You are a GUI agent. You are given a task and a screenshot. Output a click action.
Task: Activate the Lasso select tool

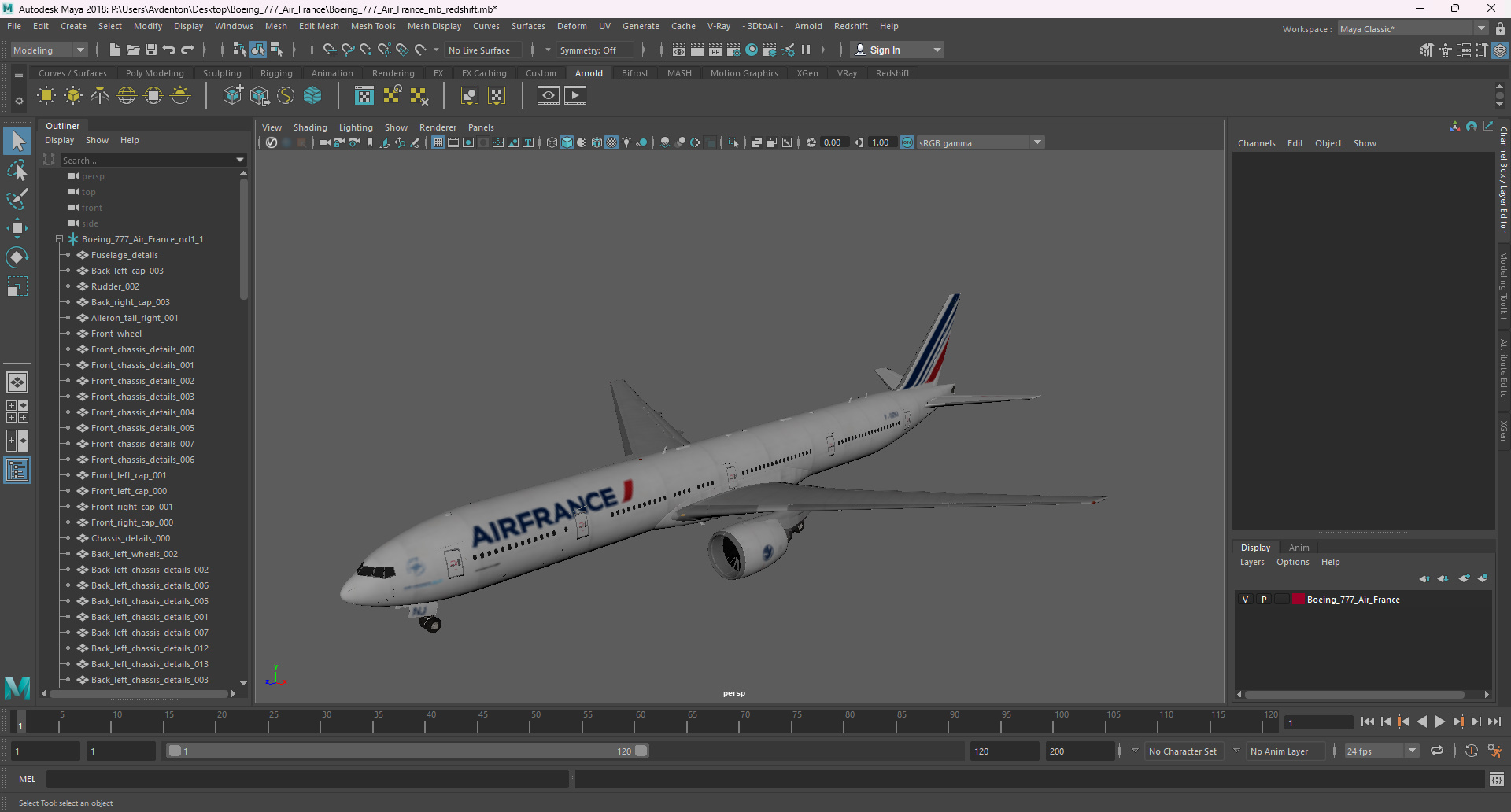(17, 170)
